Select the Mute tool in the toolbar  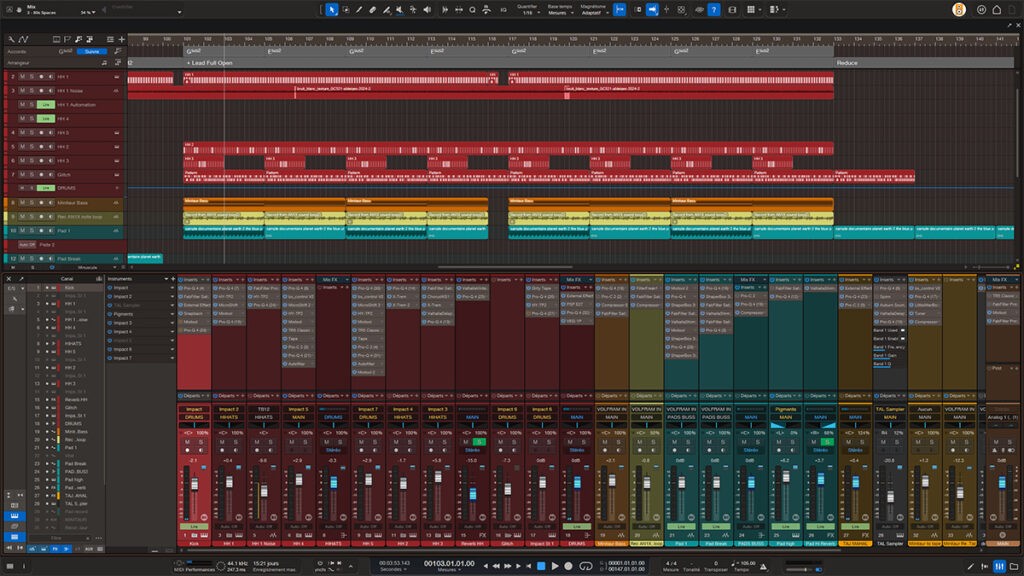point(398,9)
